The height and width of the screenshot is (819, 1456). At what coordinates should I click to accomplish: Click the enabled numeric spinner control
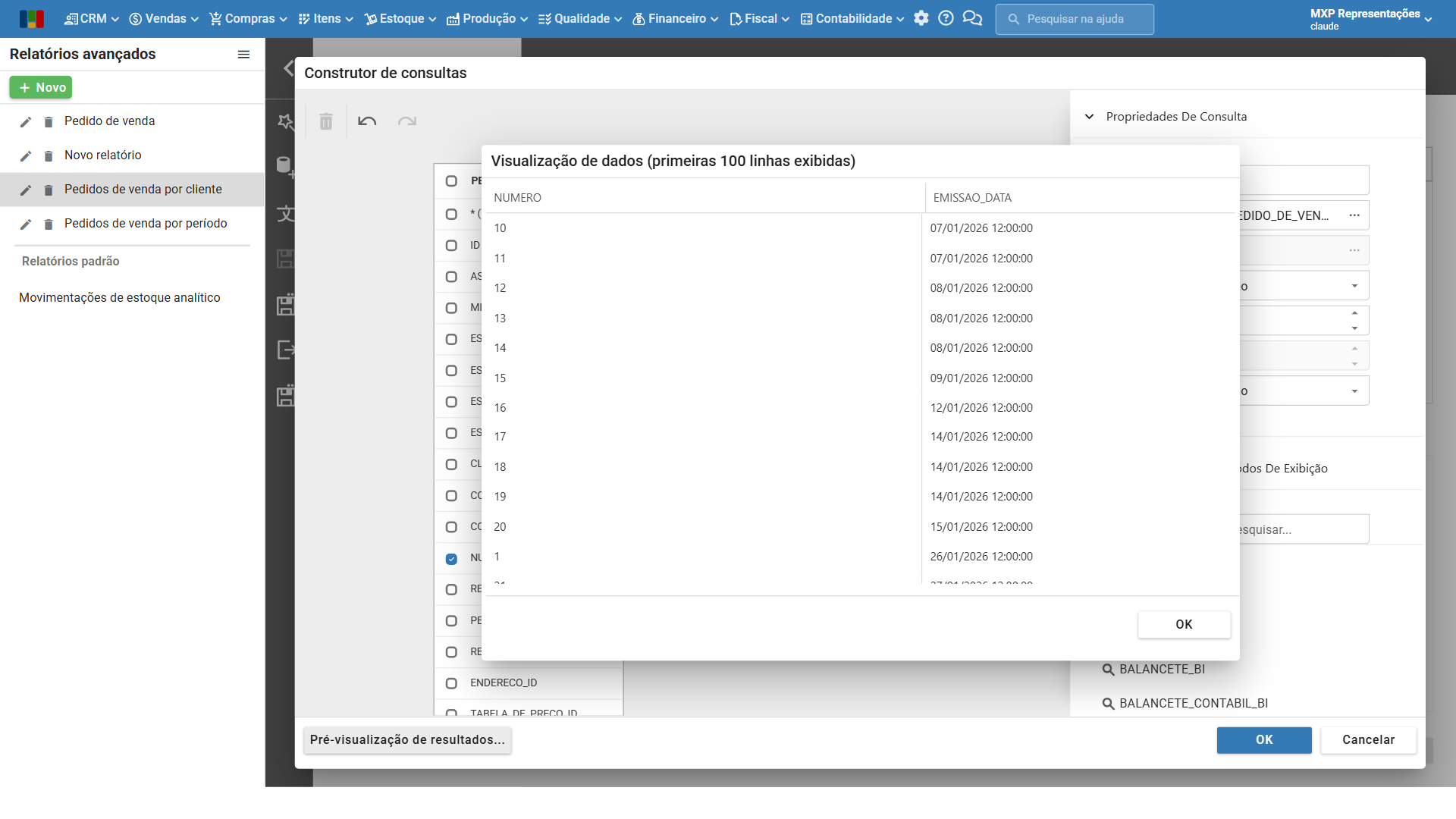[1354, 321]
